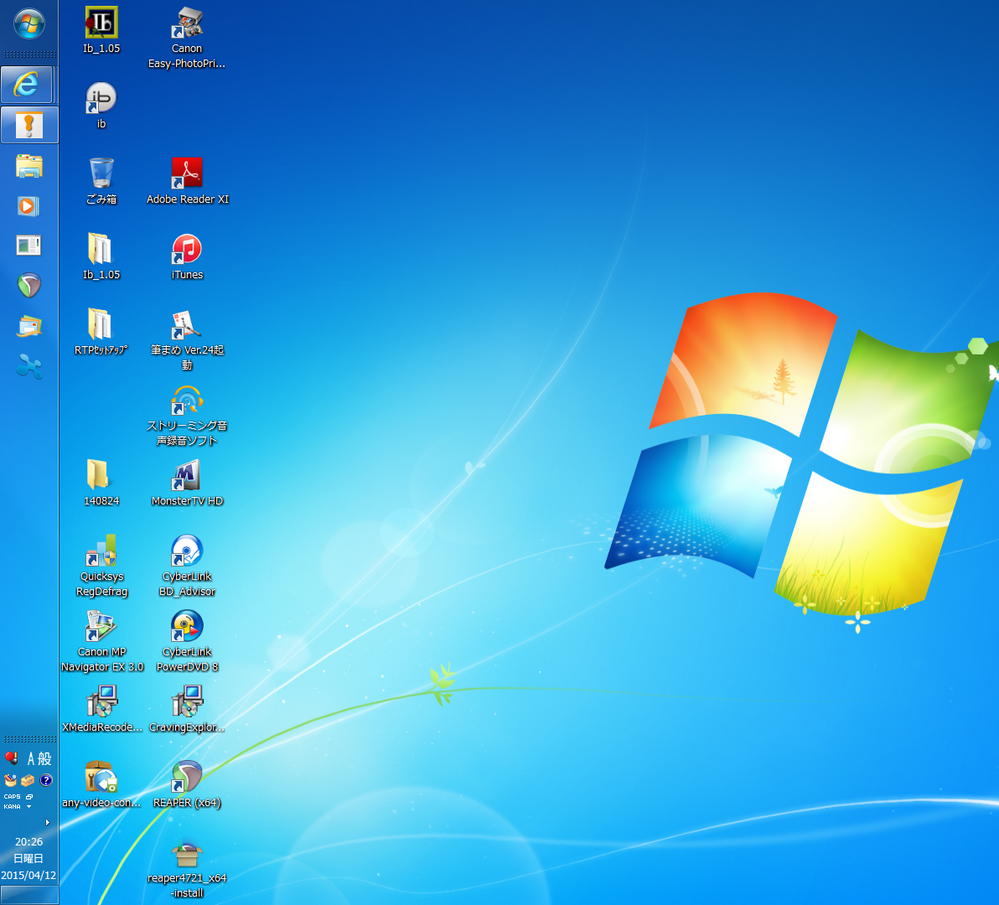This screenshot has width=999, height=905.
Task: Click the blue propeller-shaped taskbar icon
Action: tap(29, 366)
